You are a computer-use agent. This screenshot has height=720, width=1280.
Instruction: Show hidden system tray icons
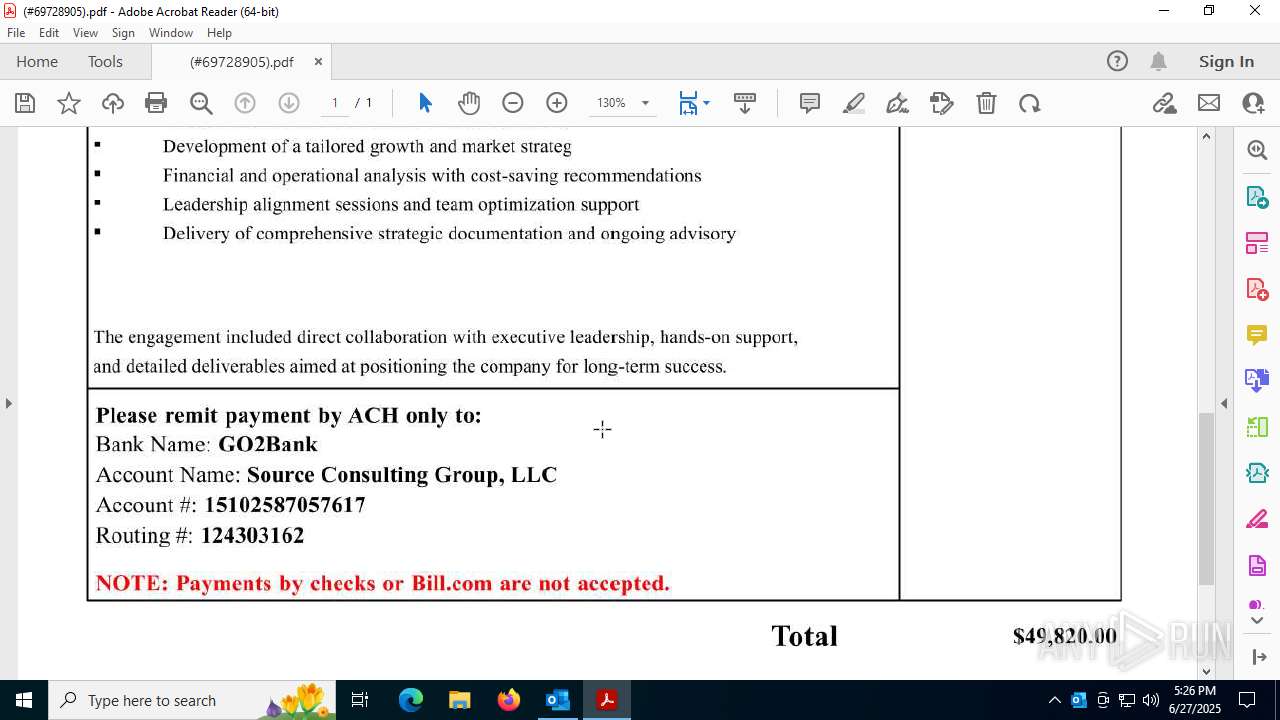[x=1054, y=700]
